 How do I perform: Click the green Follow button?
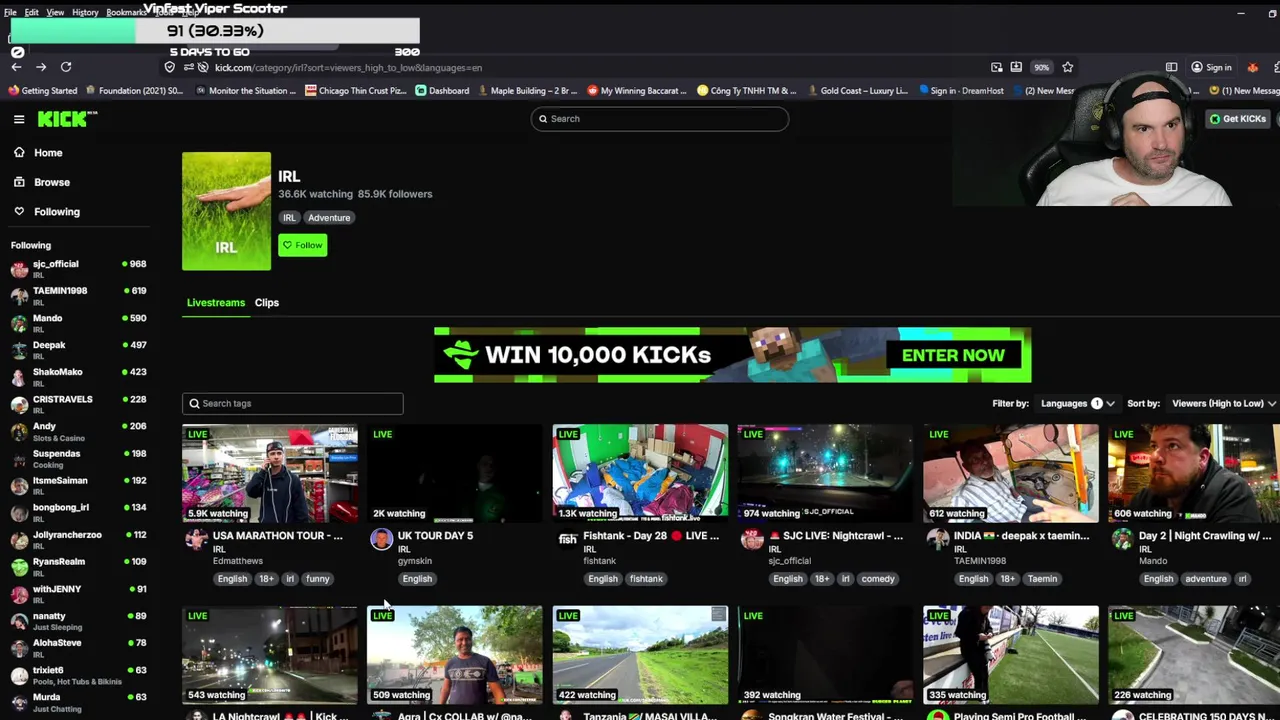[302, 245]
